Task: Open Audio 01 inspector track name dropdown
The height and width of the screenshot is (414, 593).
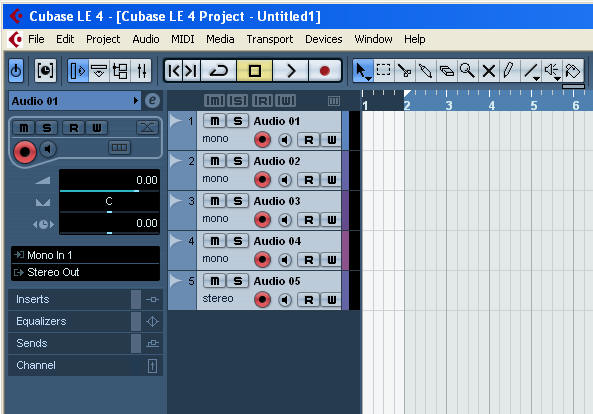Action: (x=75, y=101)
